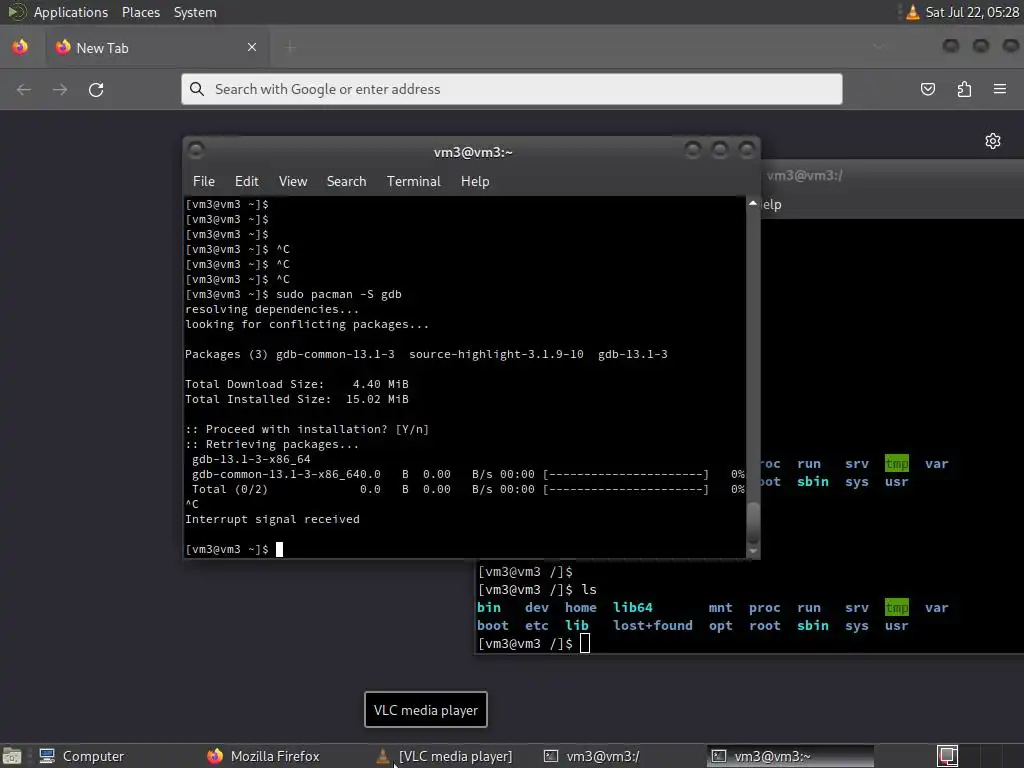This screenshot has height=768, width=1024.
Task: Click terminal scrollbar down arrow
Action: click(753, 551)
